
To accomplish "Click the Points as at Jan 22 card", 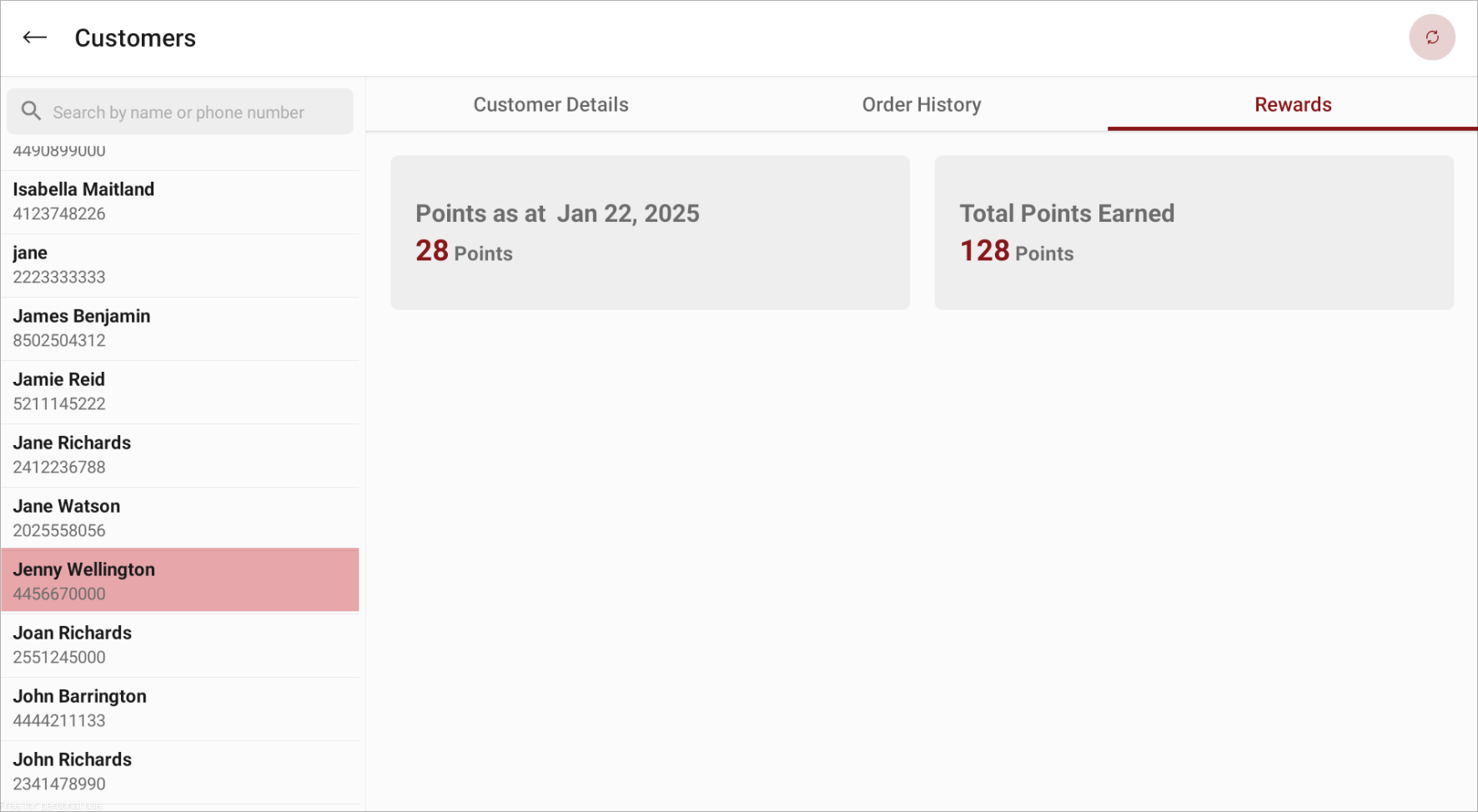I will [650, 233].
